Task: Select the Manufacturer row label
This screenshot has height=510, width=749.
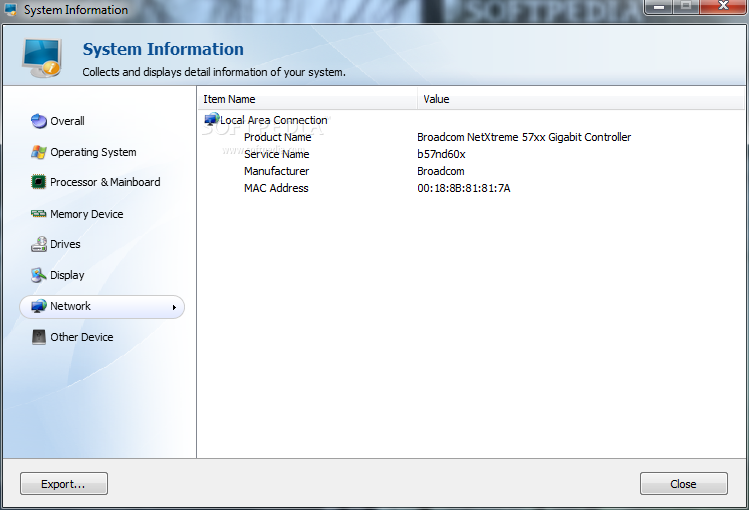Action: 277,171
